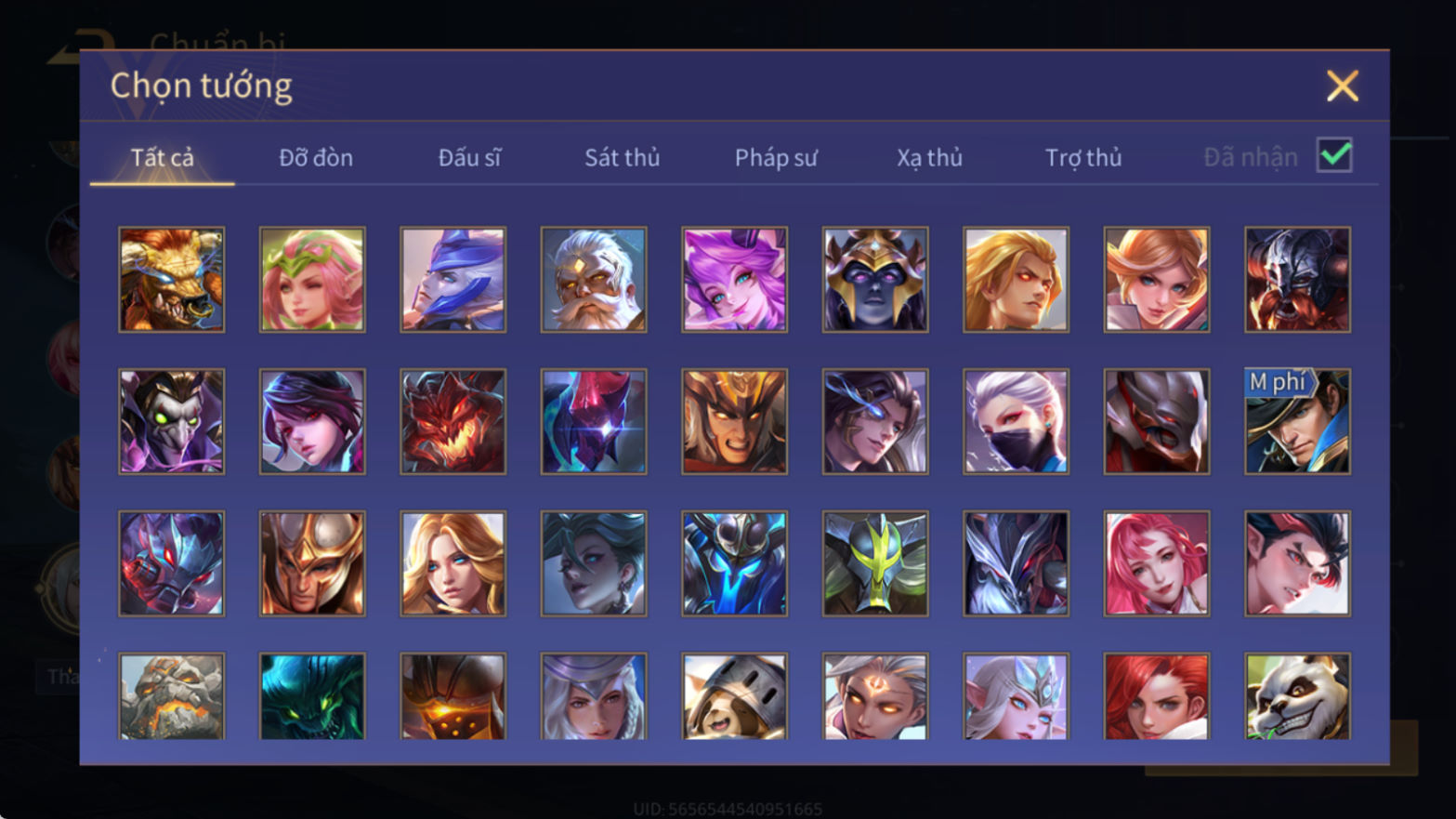Image resolution: width=1456 pixels, height=819 pixels.
Task: Select the rock golem hero portrait
Action: pos(172,696)
